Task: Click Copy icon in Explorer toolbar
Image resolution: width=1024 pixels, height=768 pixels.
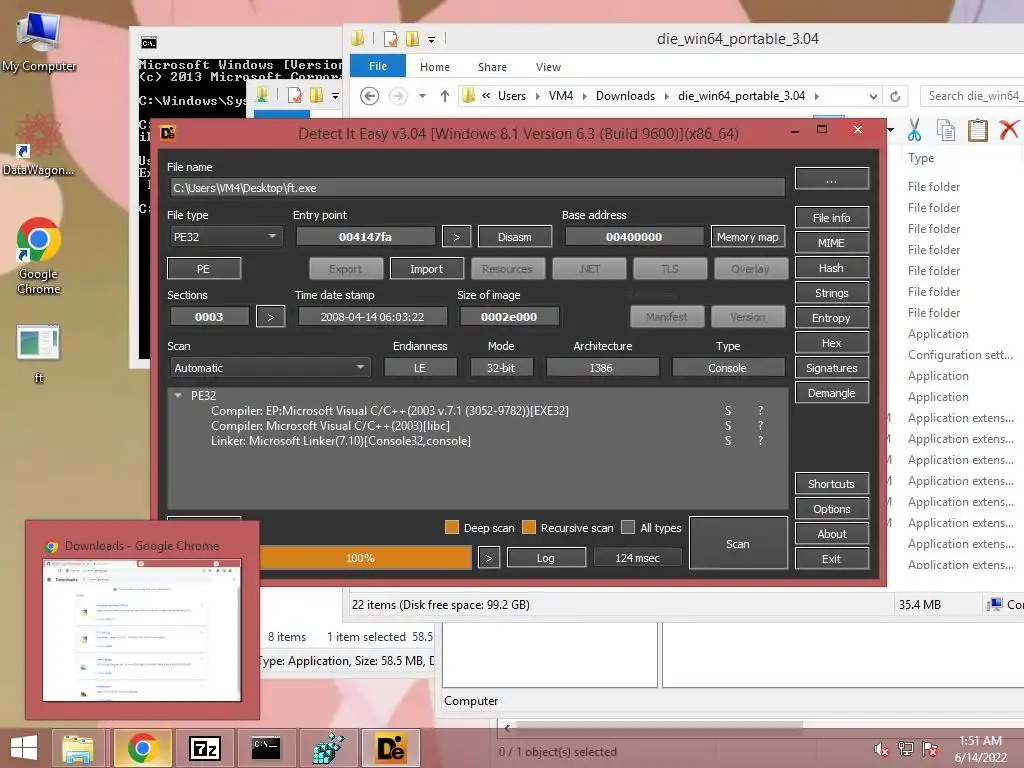Action: (x=946, y=130)
